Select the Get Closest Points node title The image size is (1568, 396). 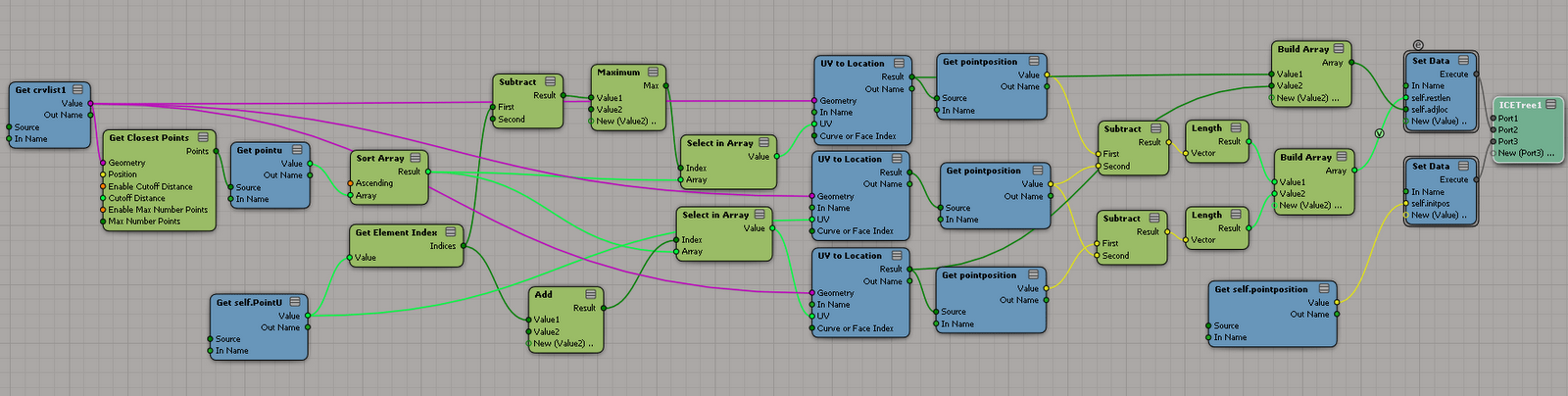click(149, 137)
